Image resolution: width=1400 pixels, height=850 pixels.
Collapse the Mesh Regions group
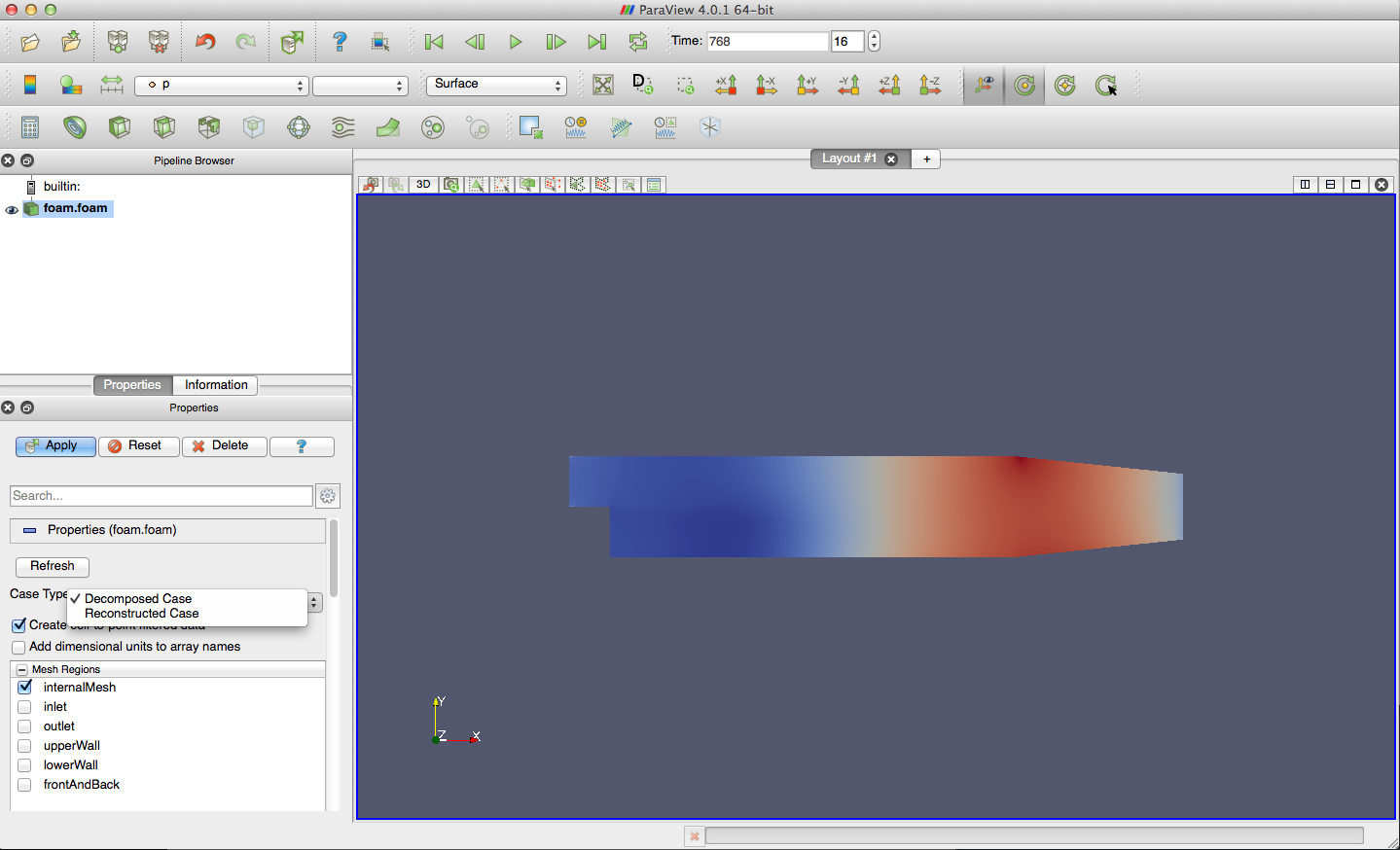click(21, 670)
